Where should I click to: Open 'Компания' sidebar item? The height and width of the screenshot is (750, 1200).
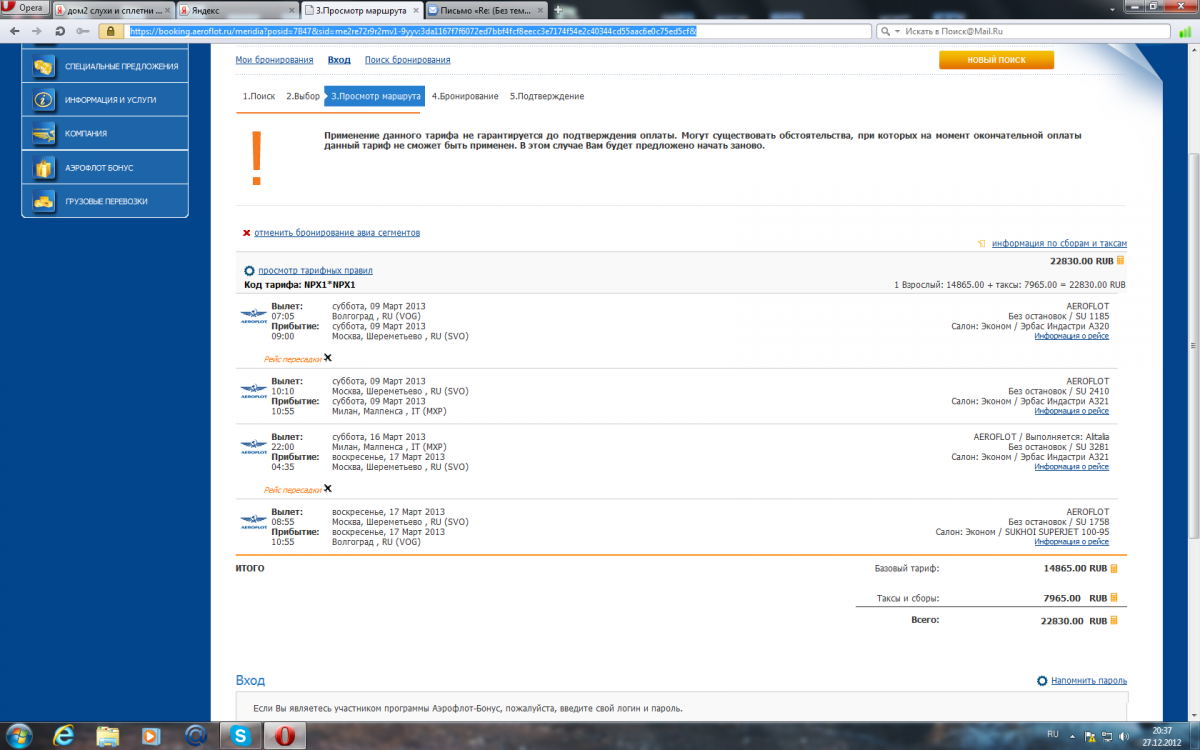pos(105,133)
